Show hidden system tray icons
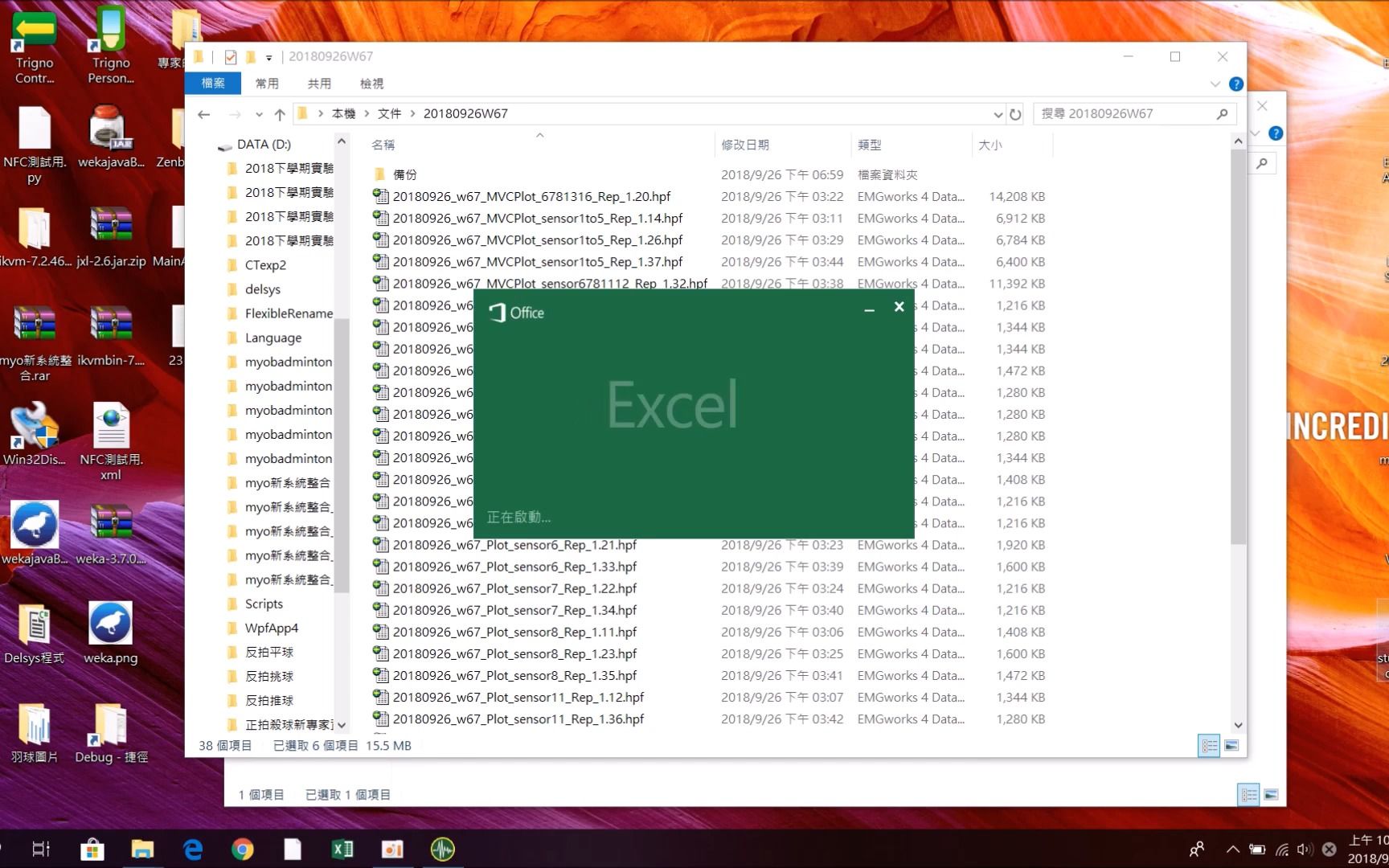Viewport: 1389px width, 868px height. point(1233,849)
